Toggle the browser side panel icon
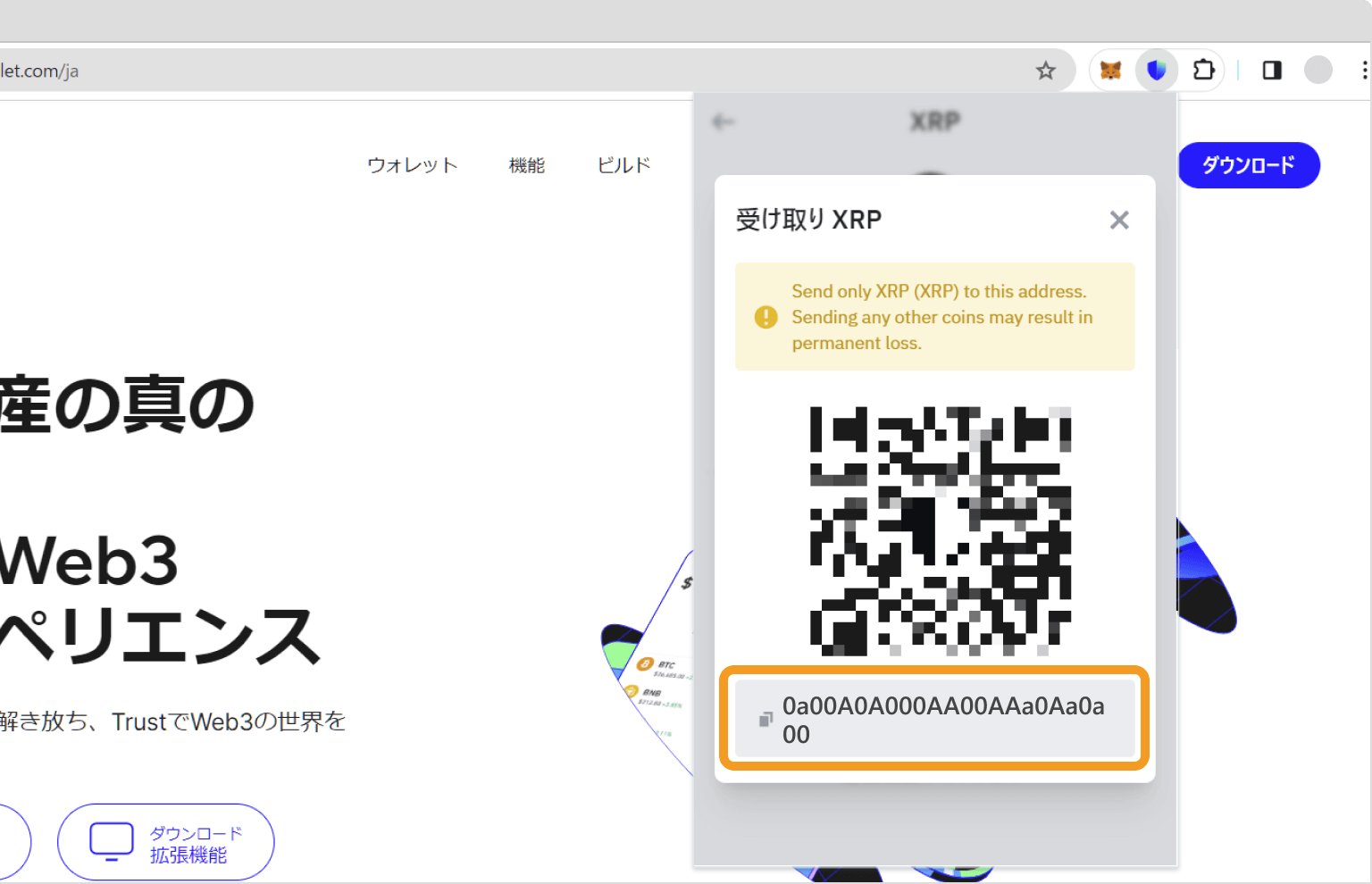1372x884 pixels. pos(1272,70)
